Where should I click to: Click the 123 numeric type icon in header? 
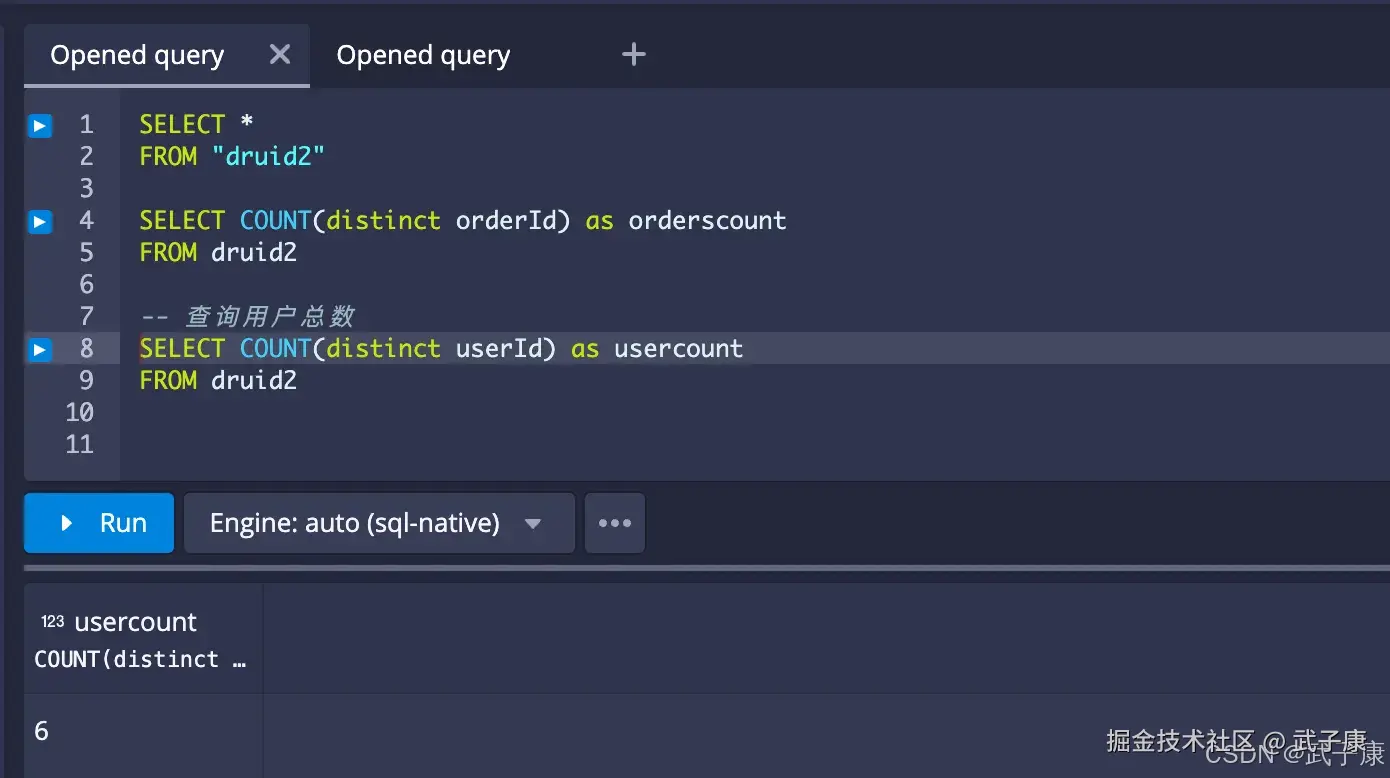pyautogui.click(x=52, y=622)
